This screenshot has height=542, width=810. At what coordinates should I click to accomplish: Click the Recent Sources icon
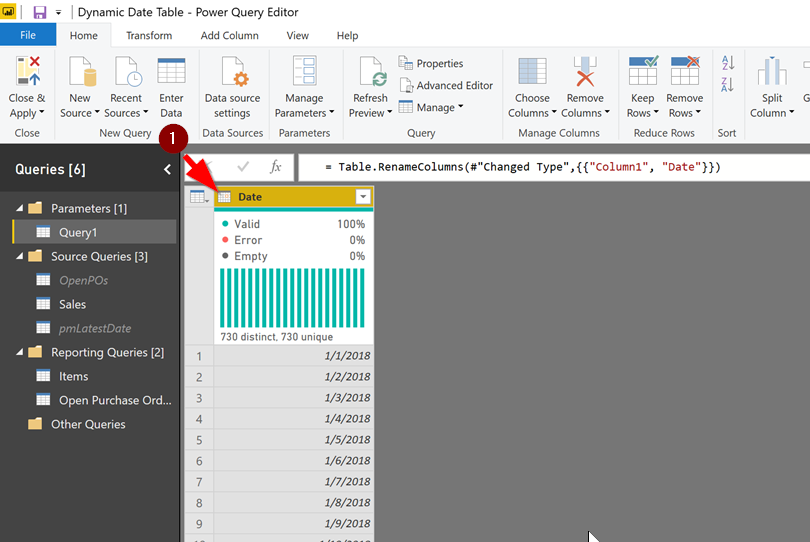click(x=128, y=71)
